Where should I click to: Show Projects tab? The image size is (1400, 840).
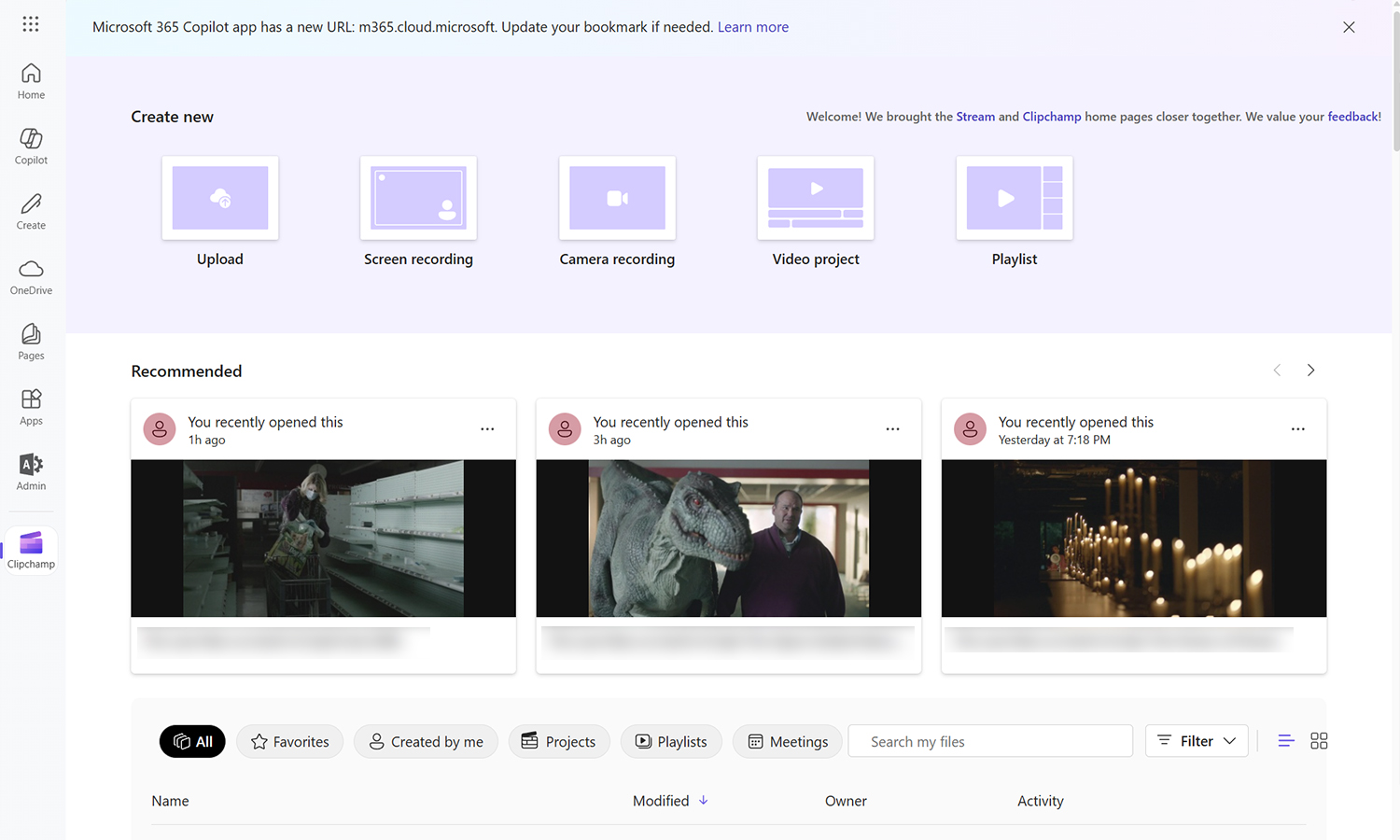point(559,741)
